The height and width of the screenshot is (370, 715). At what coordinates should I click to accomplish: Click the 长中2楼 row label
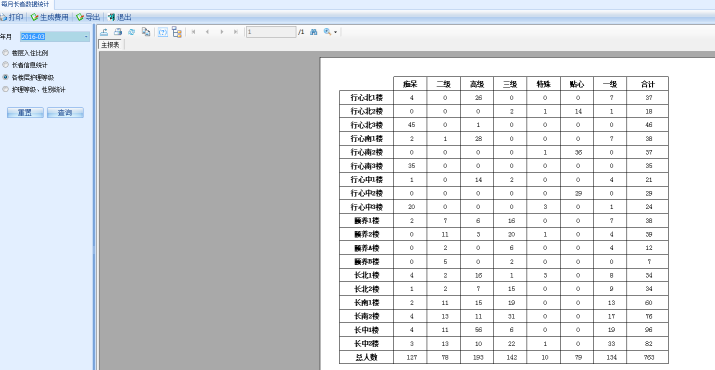coord(367,344)
